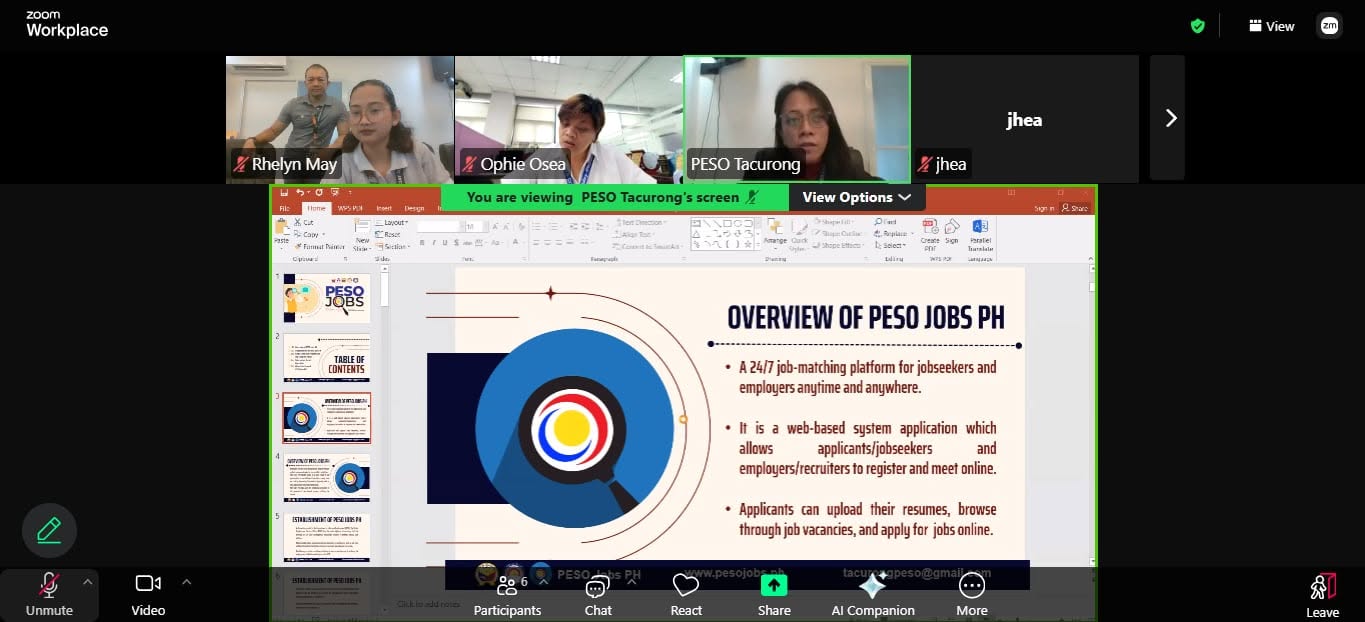Open the Replace dropdown in Editing group
The image size is (1365, 622).
point(894,234)
